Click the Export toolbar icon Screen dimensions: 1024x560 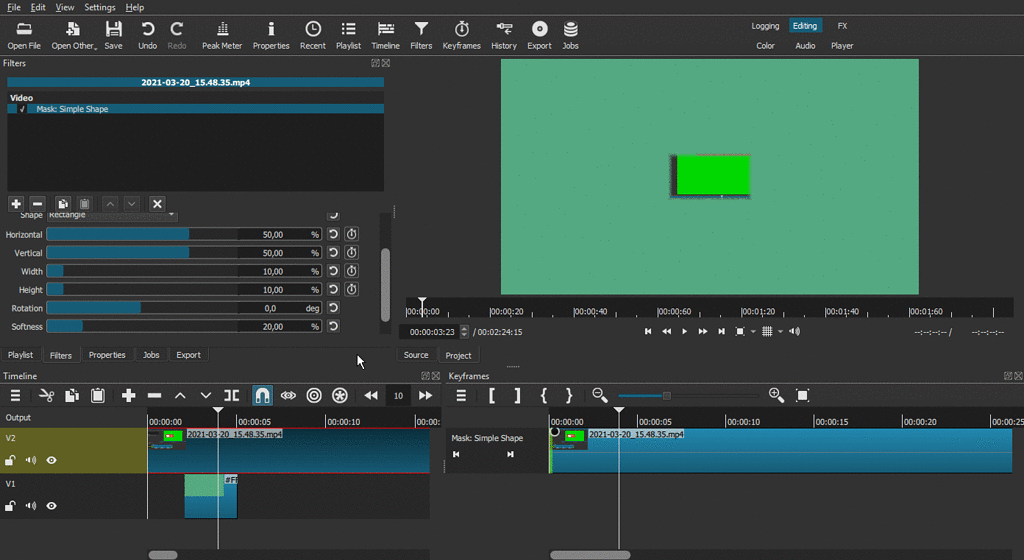click(x=539, y=35)
